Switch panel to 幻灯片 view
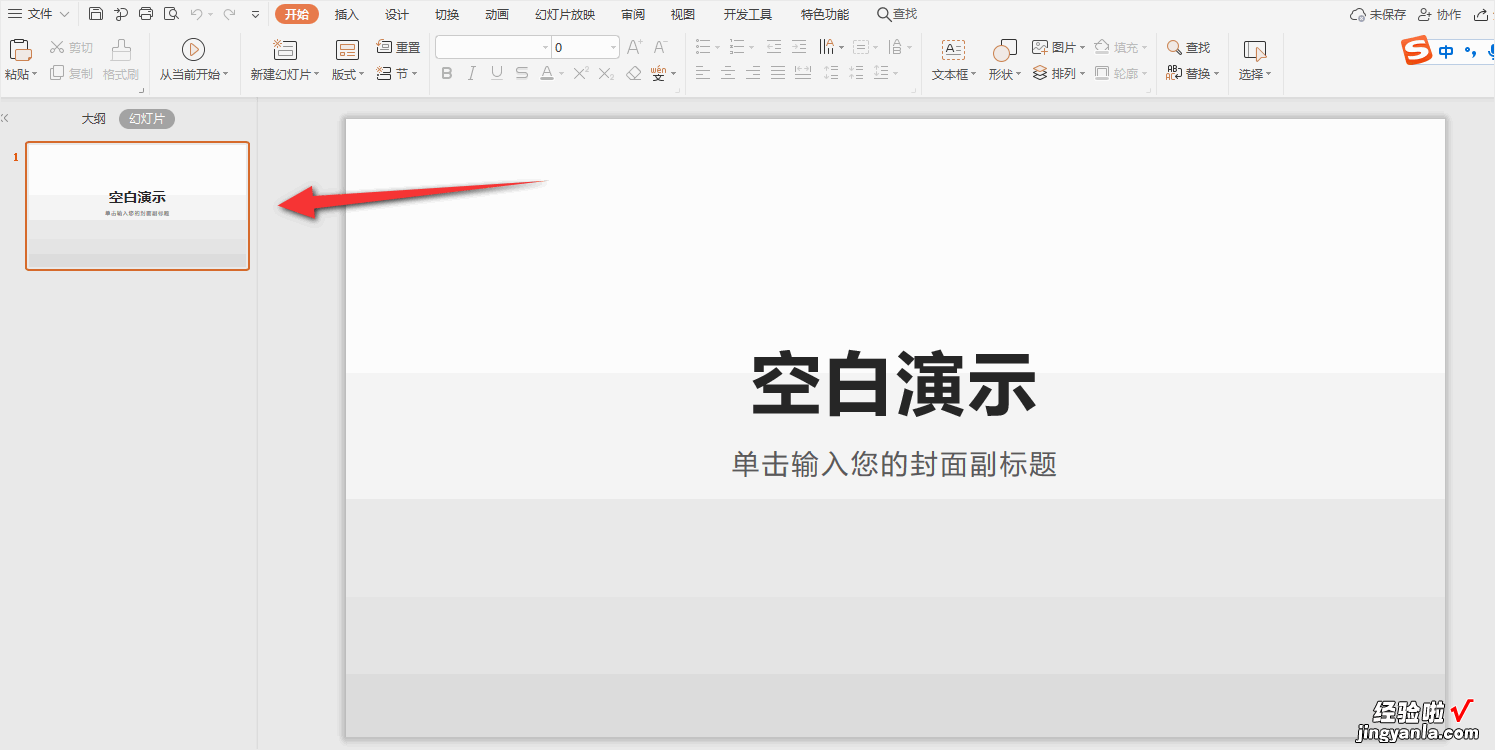The height and width of the screenshot is (750, 1495). (x=147, y=118)
